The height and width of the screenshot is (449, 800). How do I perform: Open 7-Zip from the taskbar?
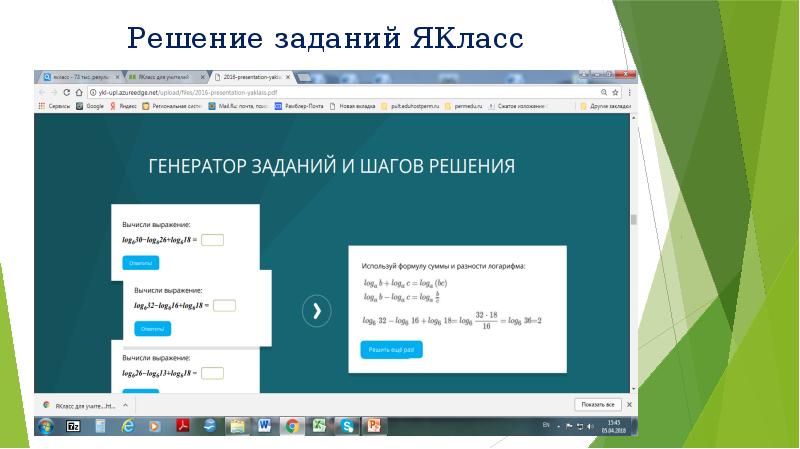(73, 426)
